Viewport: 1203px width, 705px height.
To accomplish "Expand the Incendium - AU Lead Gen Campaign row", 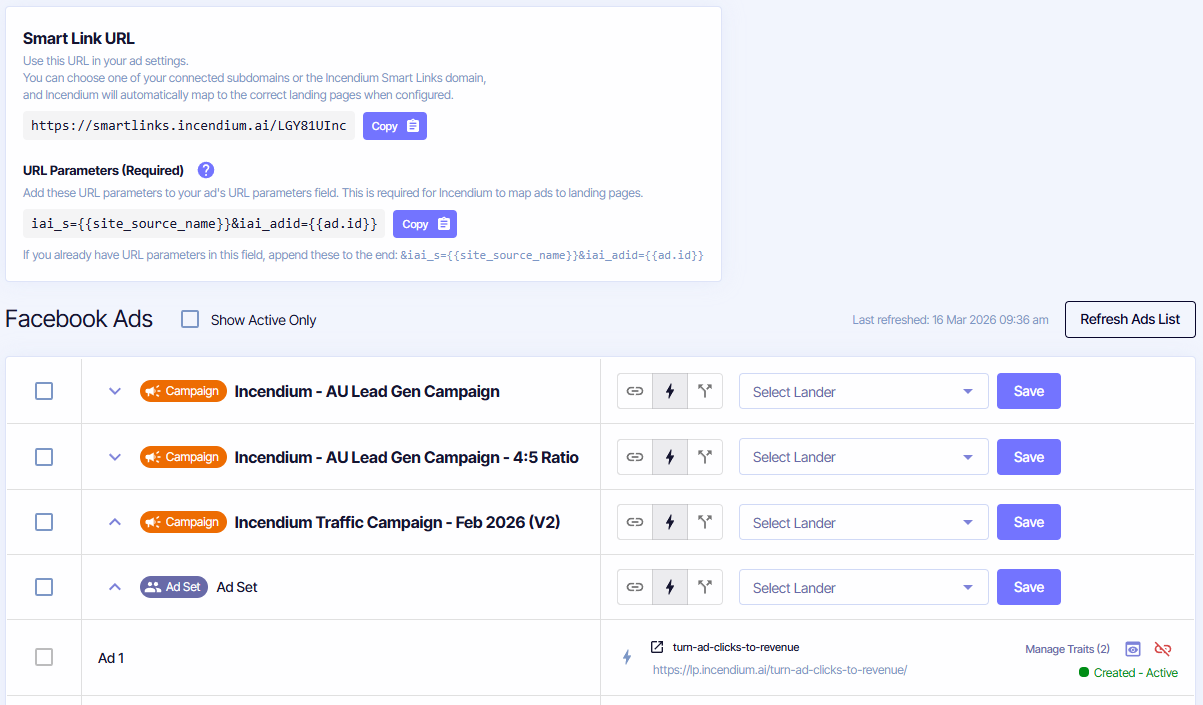I will coord(115,391).
